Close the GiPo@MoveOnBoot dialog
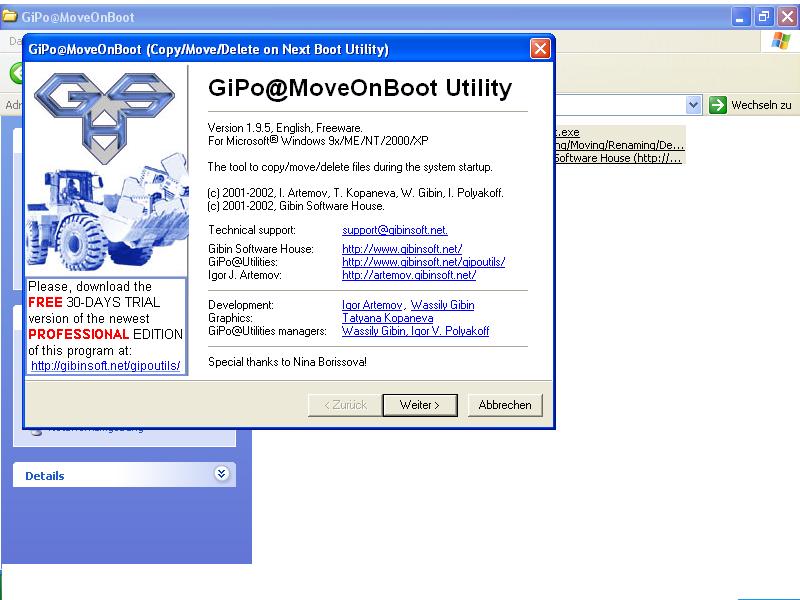This screenshot has height=600, width=800. click(x=540, y=49)
